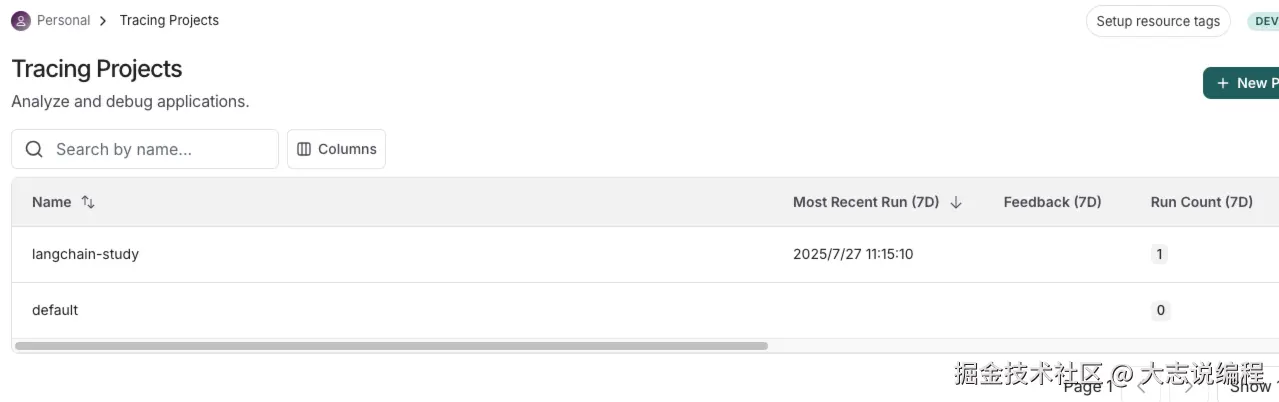1279x402 pixels.
Task: Open the langchain-study project
Action: pos(86,254)
